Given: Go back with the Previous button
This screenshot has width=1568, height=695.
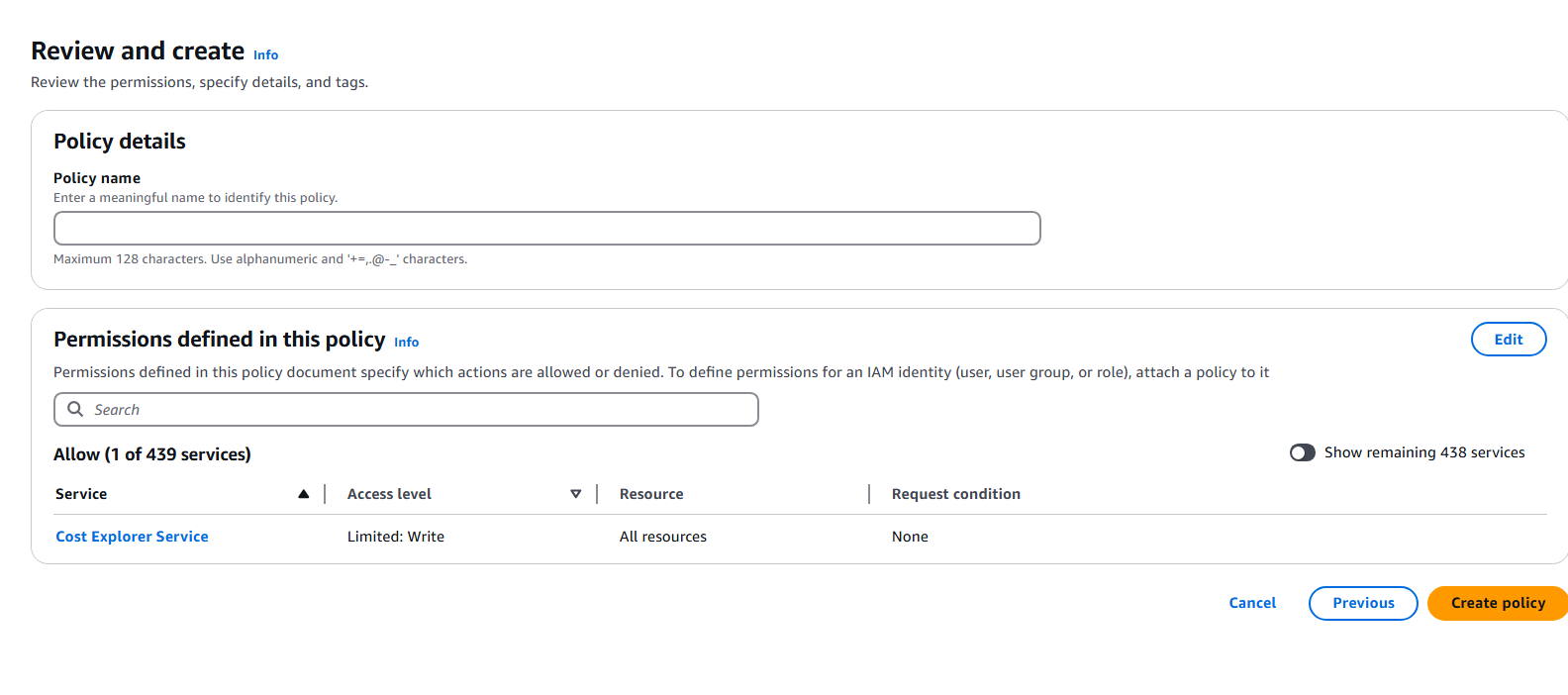Looking at the screenshot, I should (x=1363, y=603).
